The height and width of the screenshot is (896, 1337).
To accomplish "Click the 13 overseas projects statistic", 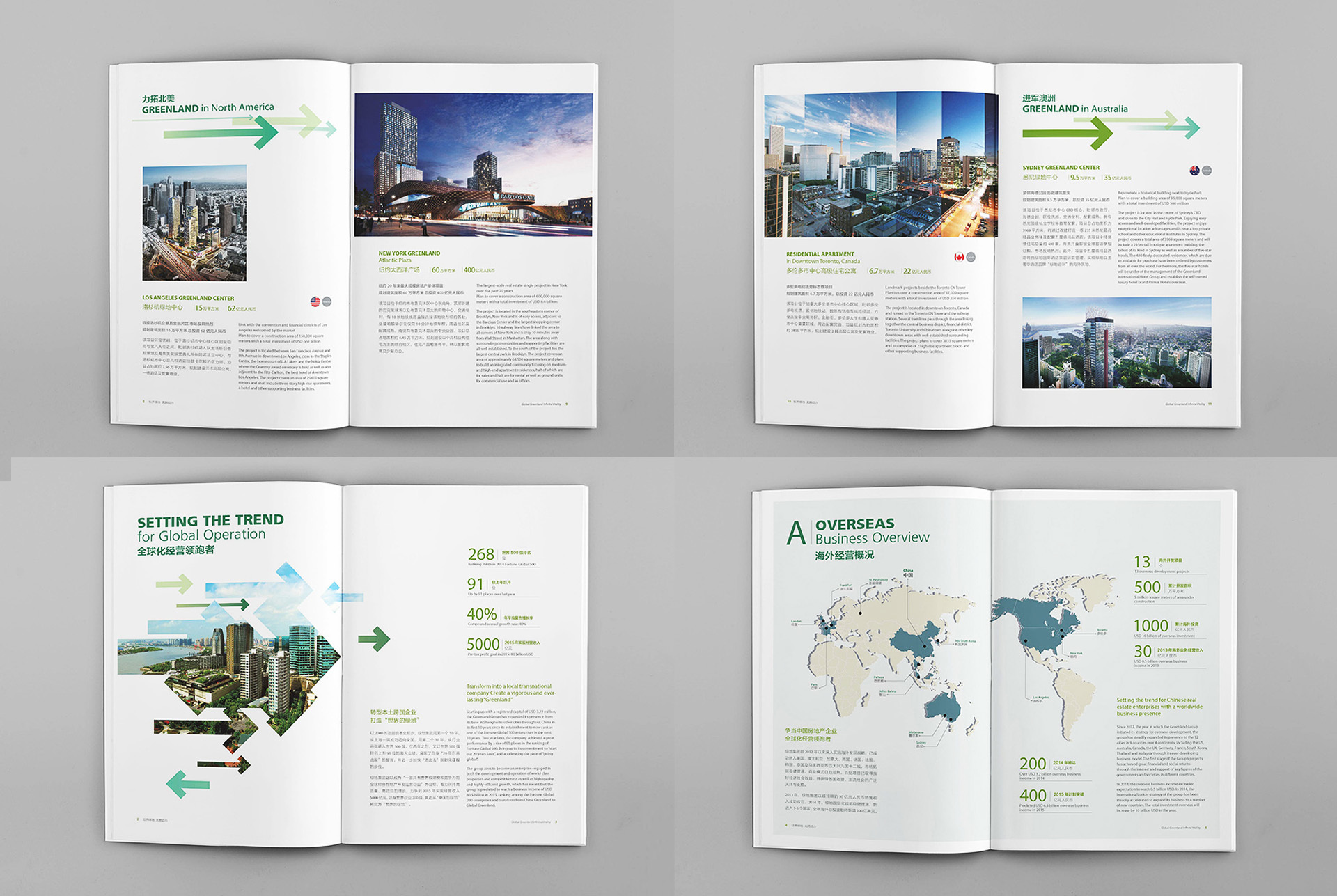I will 1142,562.
